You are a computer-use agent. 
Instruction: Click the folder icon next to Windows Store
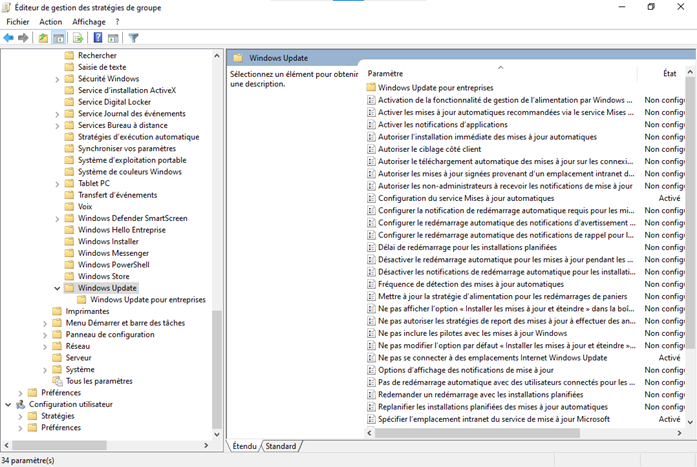pyautogui.click(x=69, y=276)
